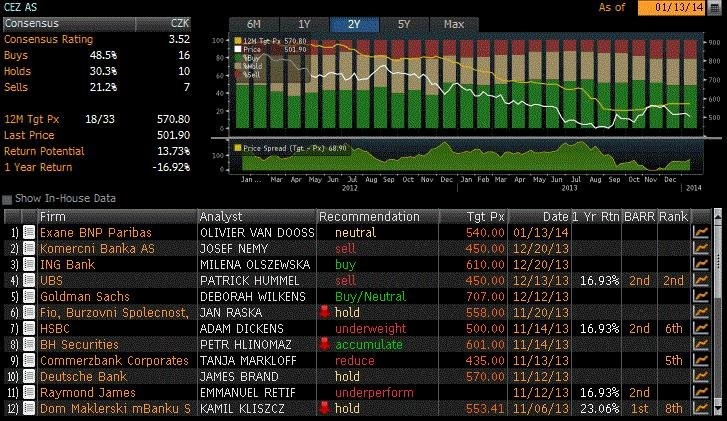The height and width of the screenshot is (421, 727).
Task: Sort table by BARR column header
Action: click(x=639, y=217)
